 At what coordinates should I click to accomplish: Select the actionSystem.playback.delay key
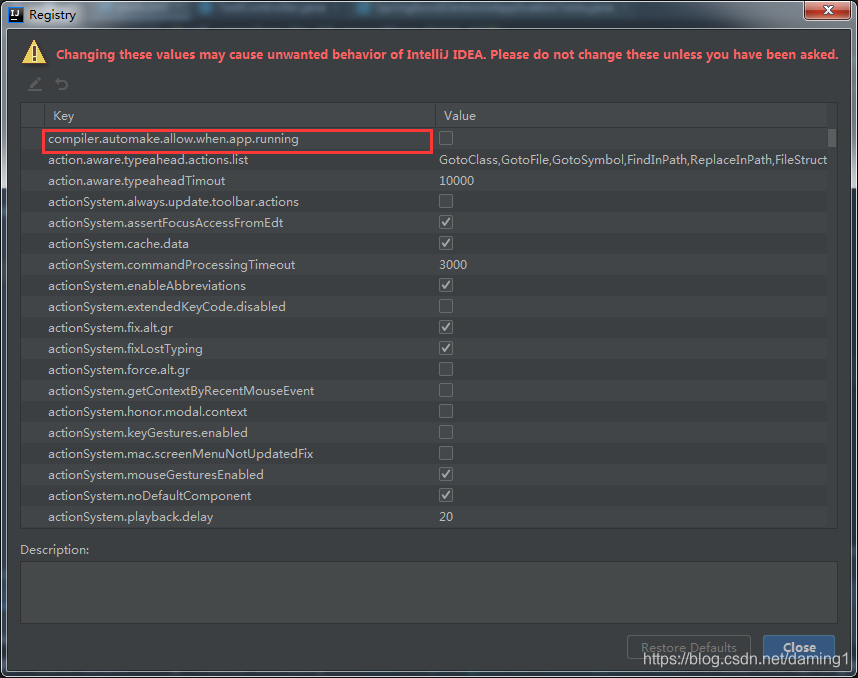click(x=130, y=517)
